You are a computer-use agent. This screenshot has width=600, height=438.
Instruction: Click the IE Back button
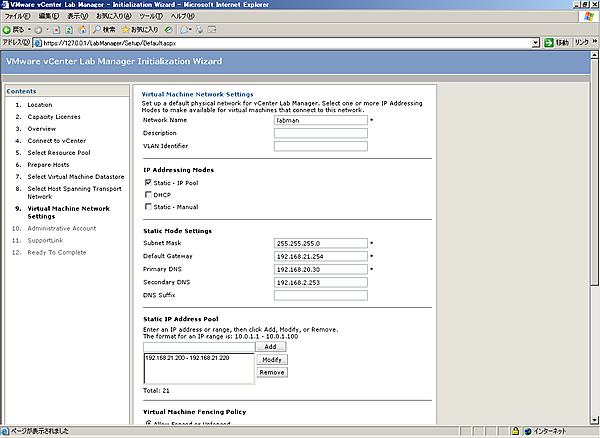pyautogui.click(x=14, y=30)
